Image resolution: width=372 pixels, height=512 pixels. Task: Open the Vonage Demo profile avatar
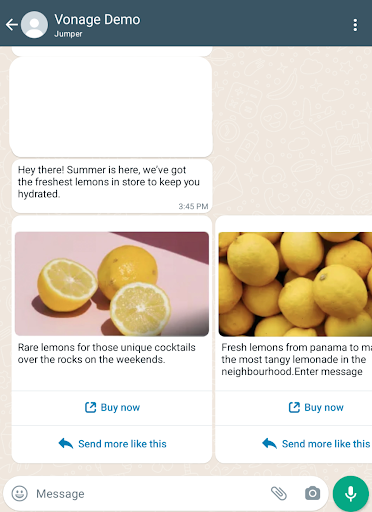pyautogui.click(x=34, y=25)
